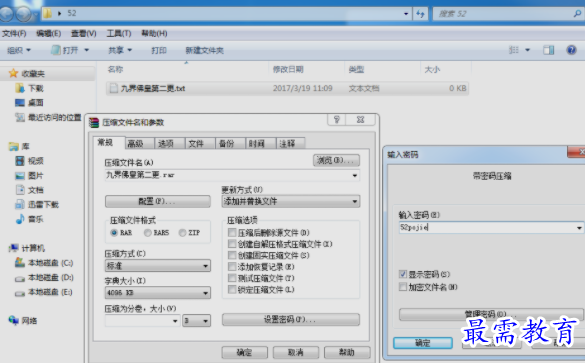Switch to 备份 tab
Viewport: 585px width, 363px height.
(231, 144)
